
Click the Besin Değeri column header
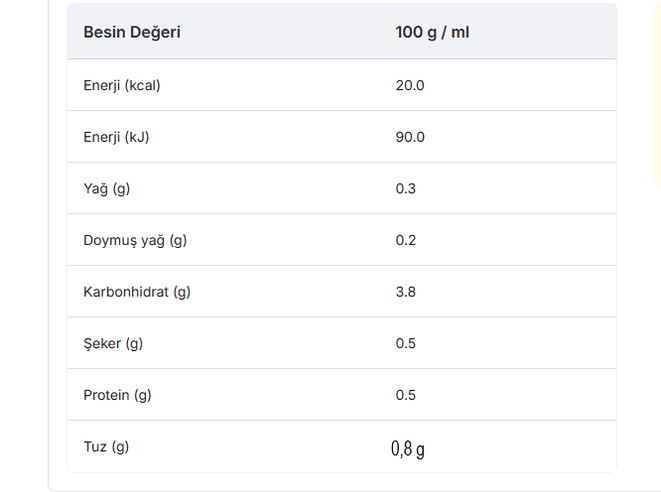click(132, 32)
